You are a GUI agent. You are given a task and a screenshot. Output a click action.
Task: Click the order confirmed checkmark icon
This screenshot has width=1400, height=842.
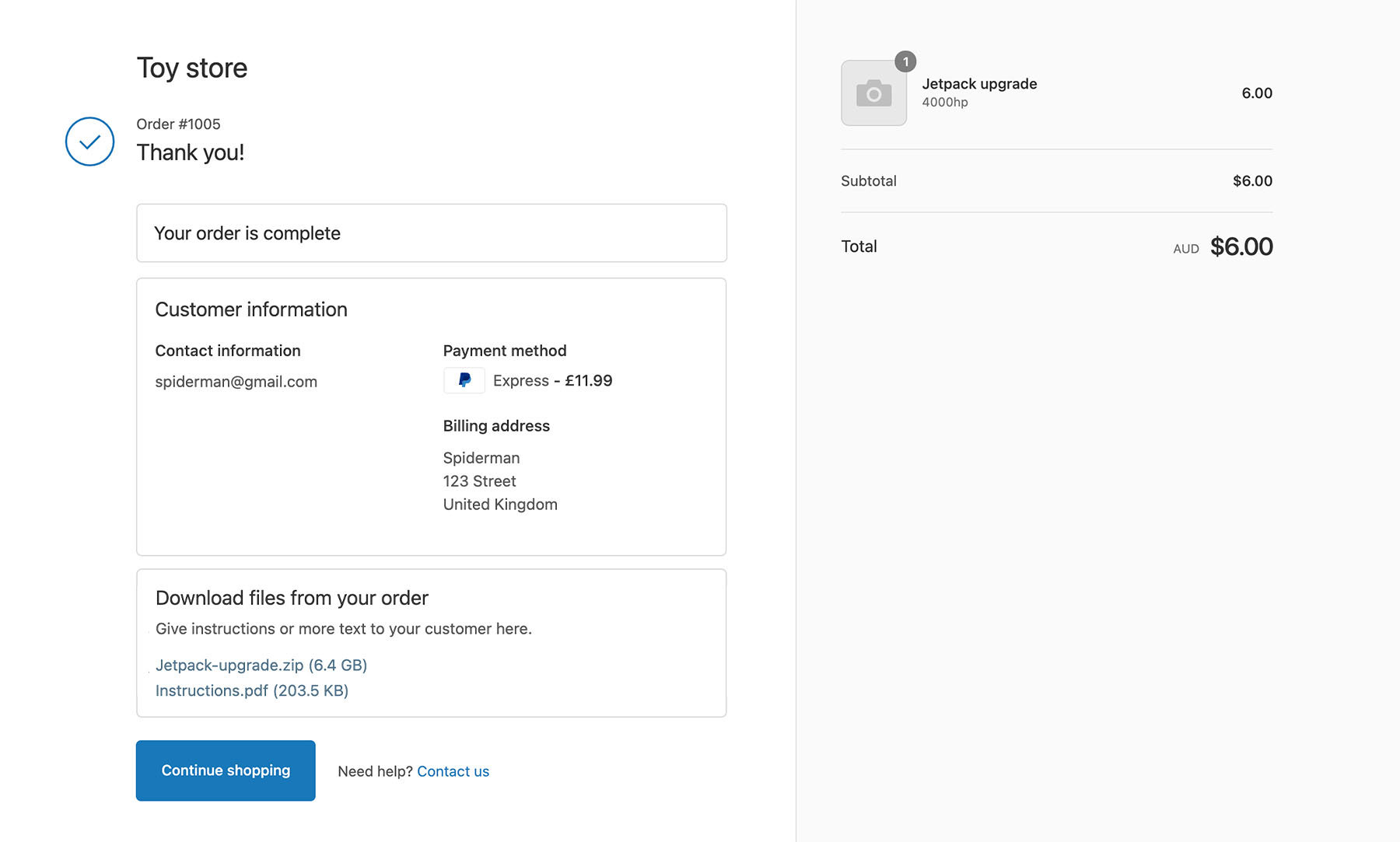point(89,141)
